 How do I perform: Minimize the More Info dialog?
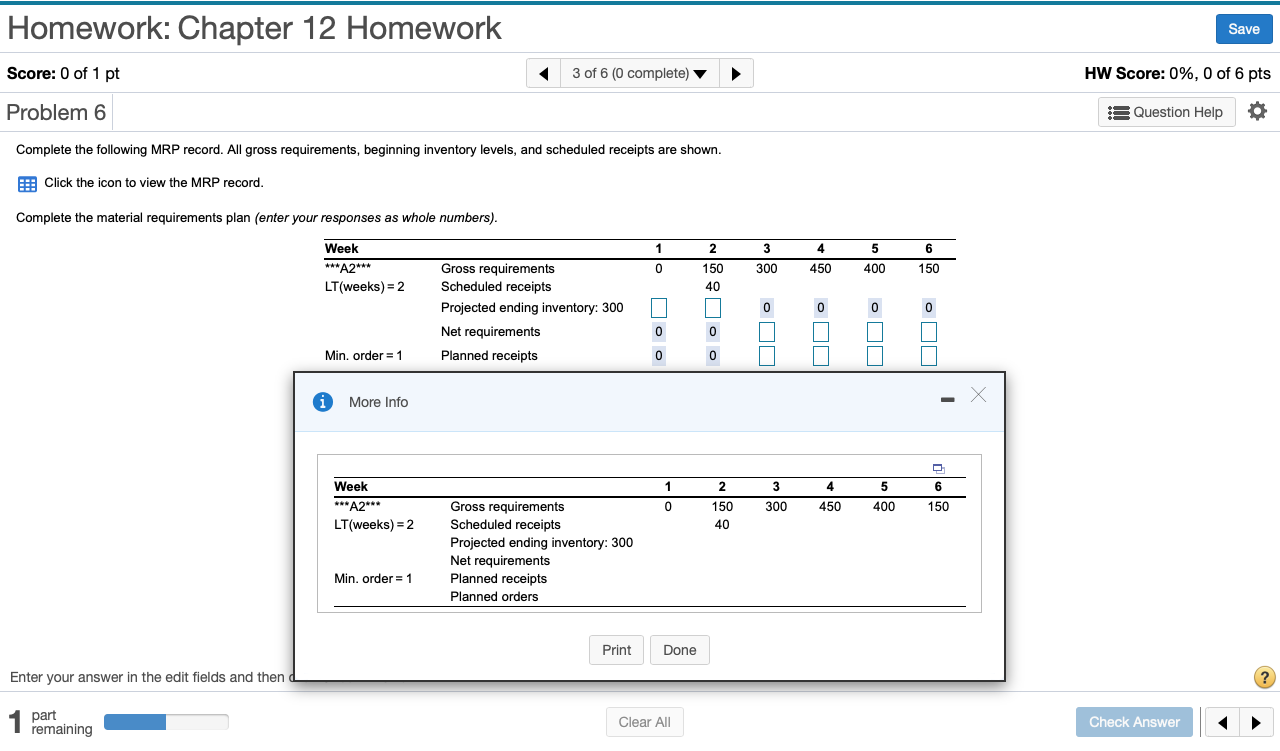coord(947,397)
